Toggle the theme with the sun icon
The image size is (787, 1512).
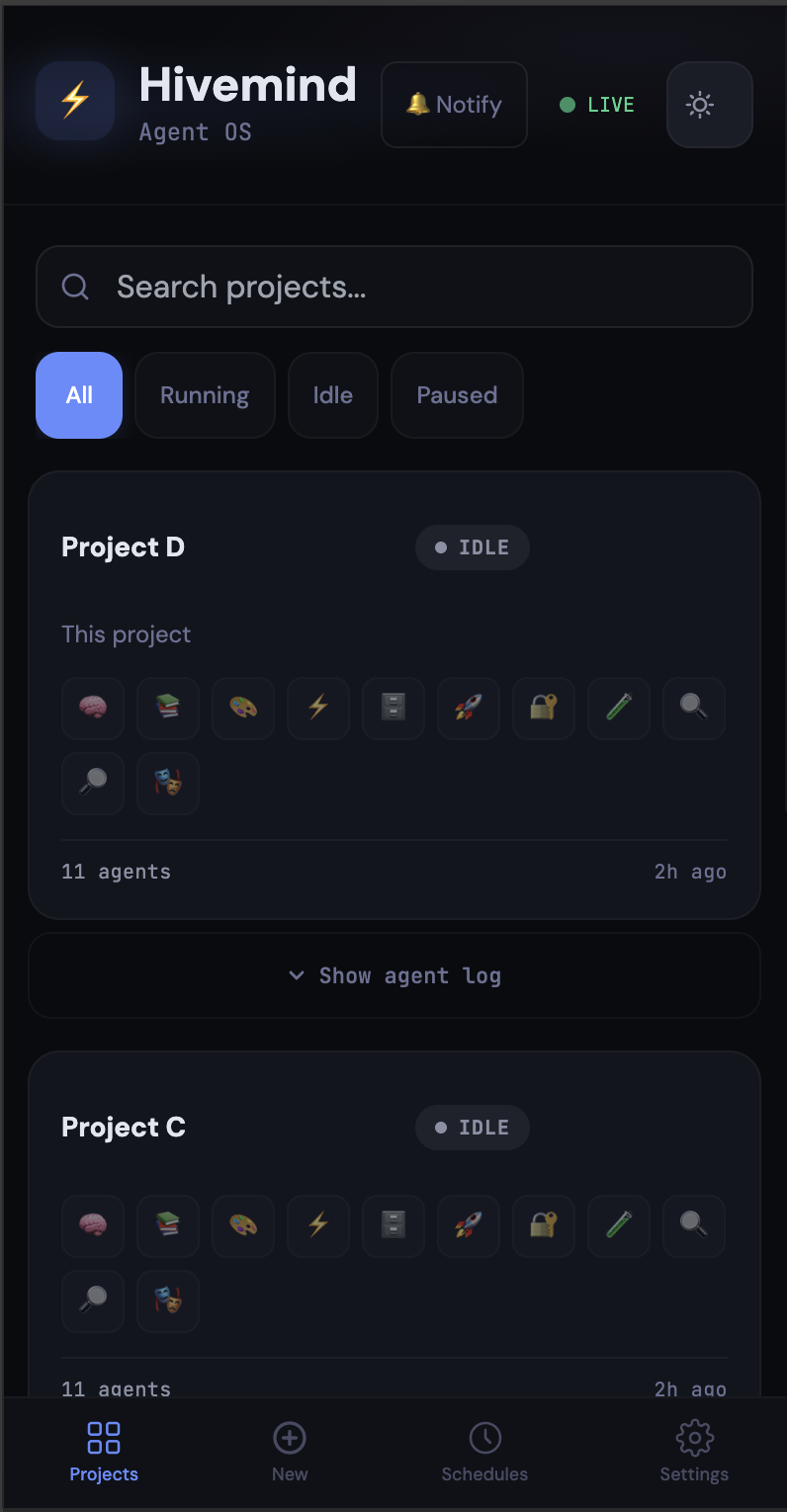pyautogui.click(x=709, y=104)
